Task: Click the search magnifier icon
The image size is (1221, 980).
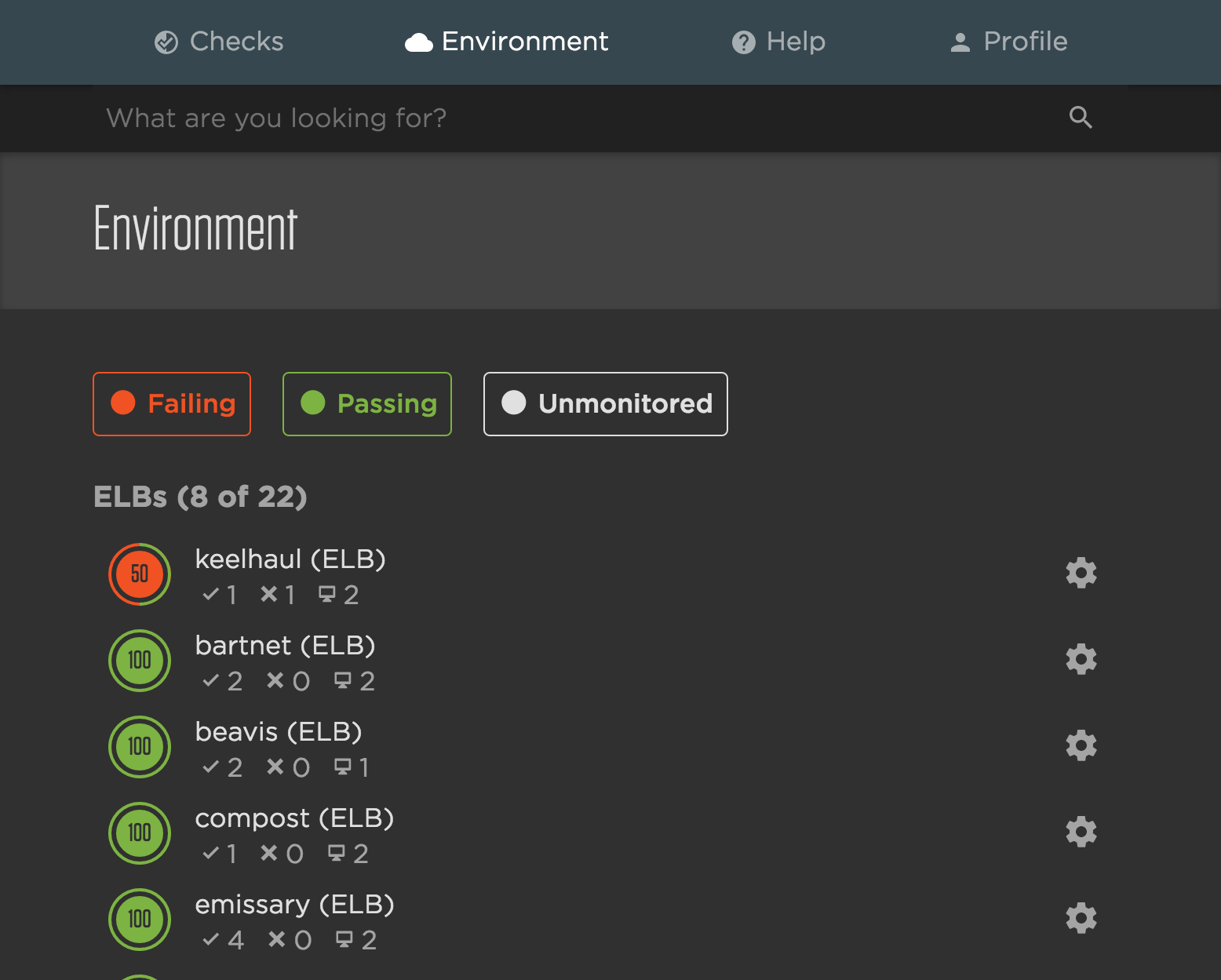Action: click(x=1081, y=118)
